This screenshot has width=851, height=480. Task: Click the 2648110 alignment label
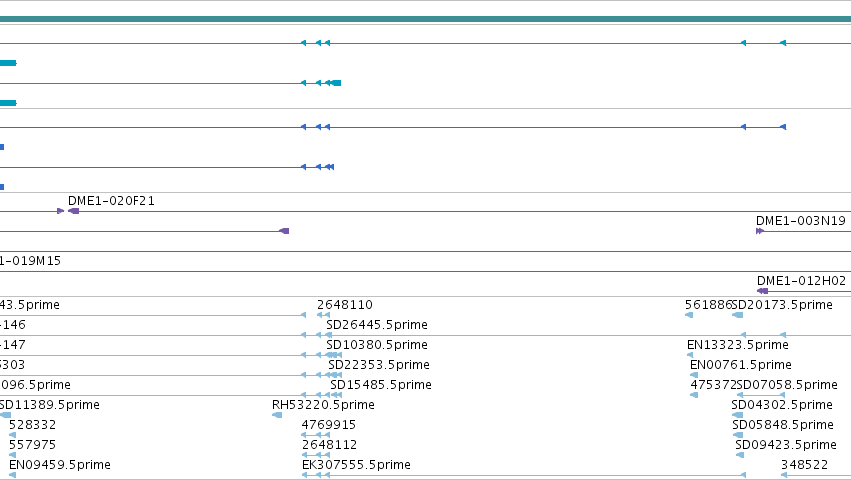point(345,305)
